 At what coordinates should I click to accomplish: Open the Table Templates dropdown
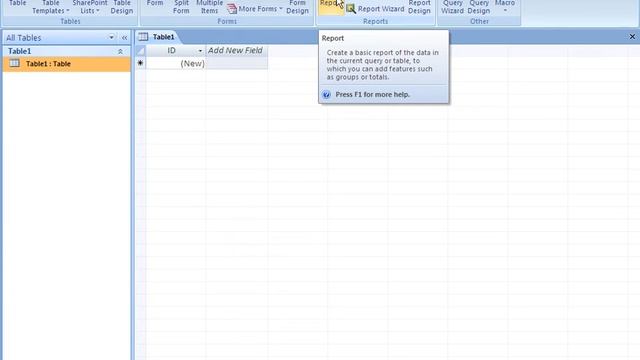tap(51, 7)
